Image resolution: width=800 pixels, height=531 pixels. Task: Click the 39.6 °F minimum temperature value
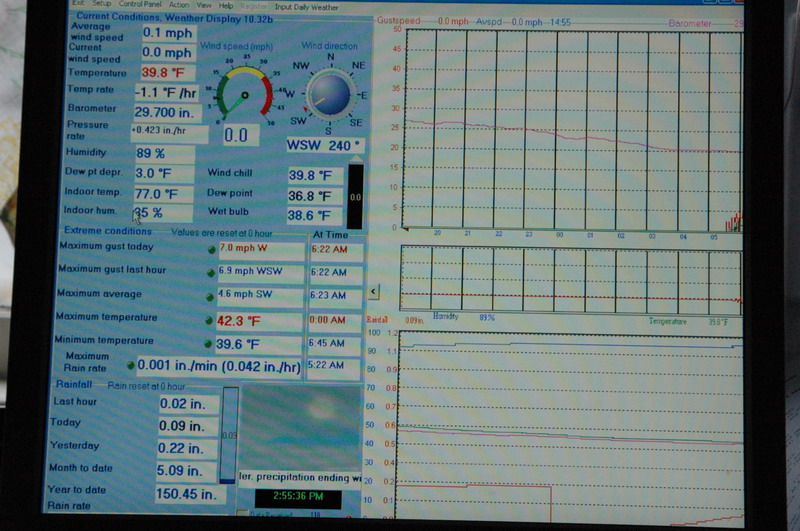(x=258, y=344)
